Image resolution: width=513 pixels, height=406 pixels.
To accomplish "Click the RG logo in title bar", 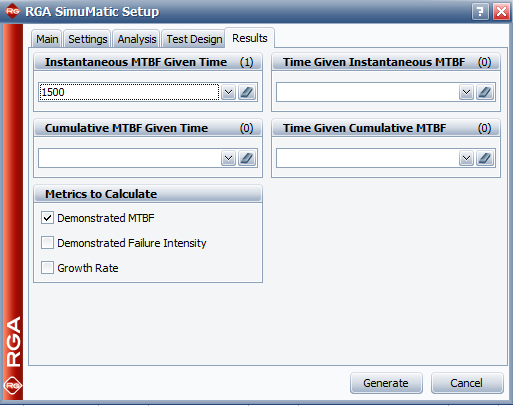I will (x=12, y=11).
